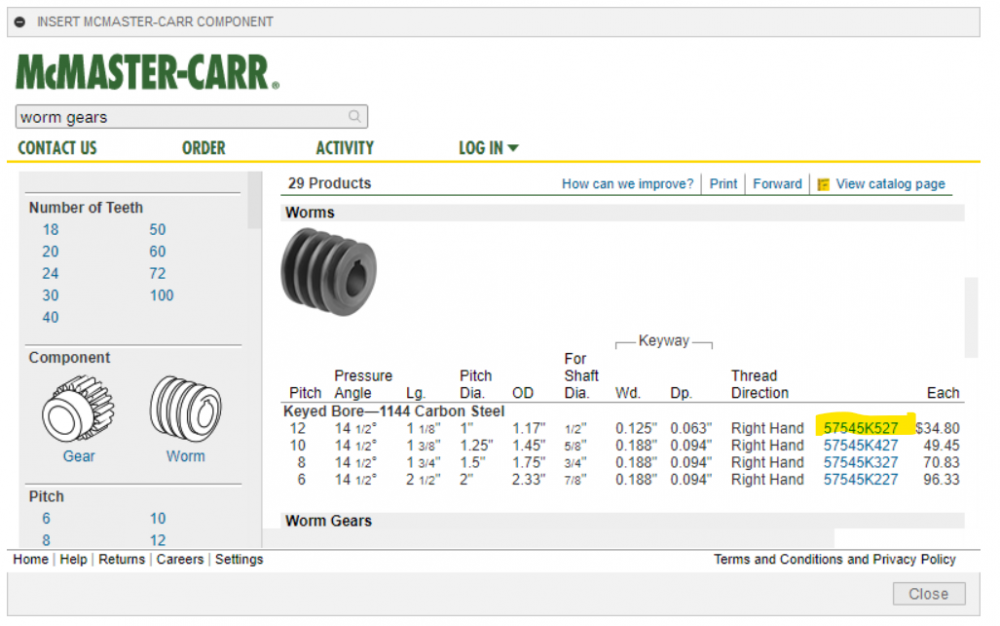1000x626 pixels.
Task: Filter by 20 teeth
Action: [x=50, y=252]
